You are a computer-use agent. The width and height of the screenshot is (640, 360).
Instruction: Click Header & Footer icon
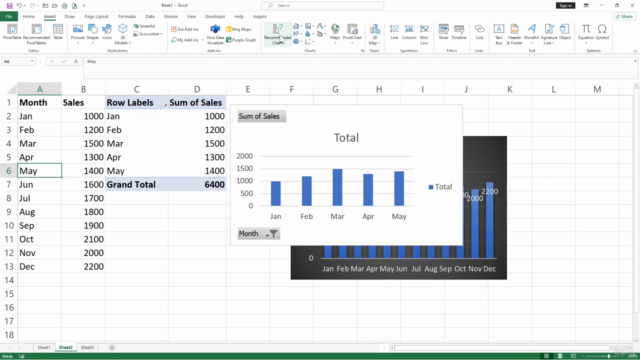[x=514, y=33]
